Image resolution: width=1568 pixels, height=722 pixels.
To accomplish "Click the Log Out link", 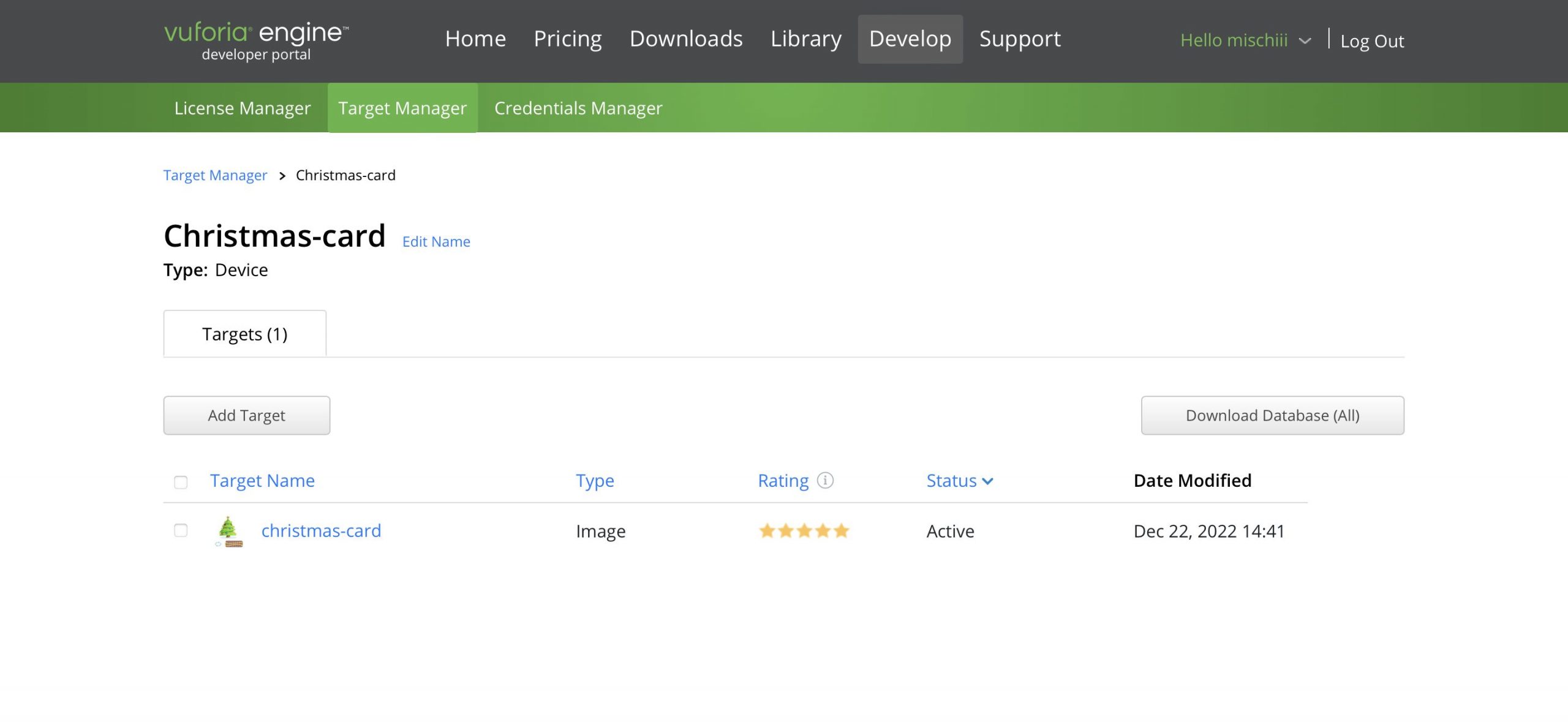I will click(x=1372, y=41).
